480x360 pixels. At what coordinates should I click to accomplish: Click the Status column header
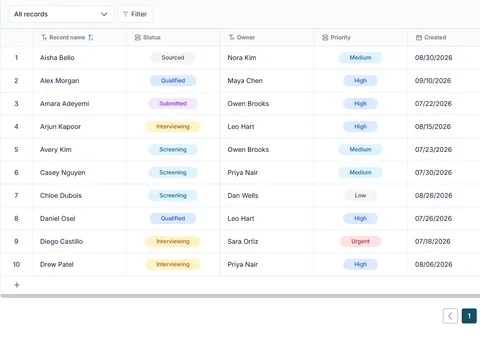[173, 38]
